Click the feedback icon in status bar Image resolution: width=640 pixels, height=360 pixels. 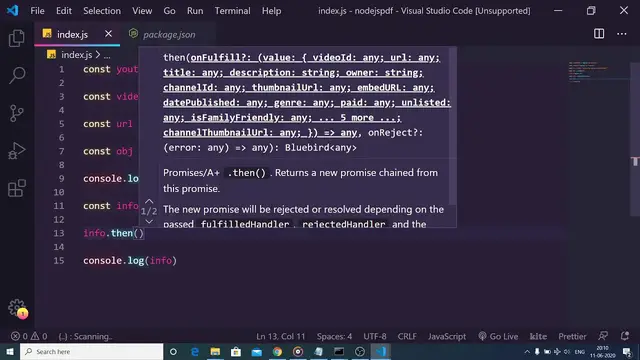point(603,336)
